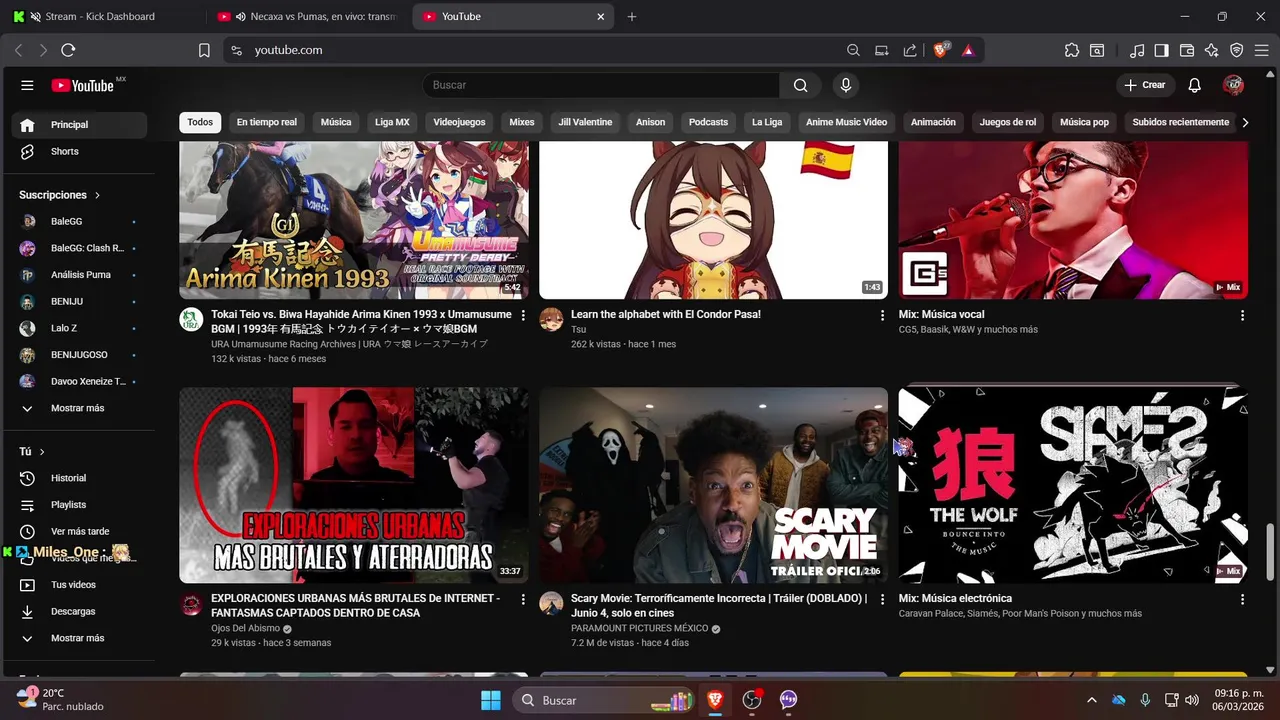This screenshot has height=720, width=1280.
Task: Show hidden system tray icons
Action: (1091, 700)
